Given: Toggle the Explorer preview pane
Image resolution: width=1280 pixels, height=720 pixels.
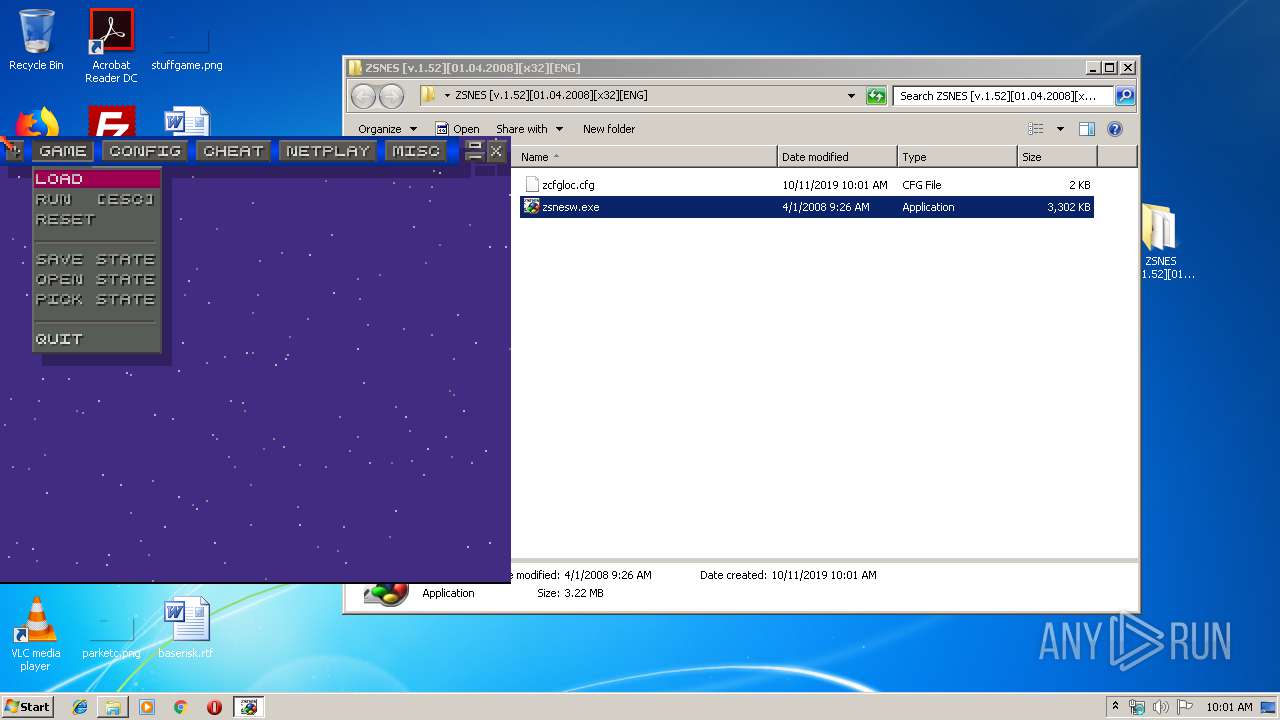Looking at the screenshot, I should (1087, 129).
